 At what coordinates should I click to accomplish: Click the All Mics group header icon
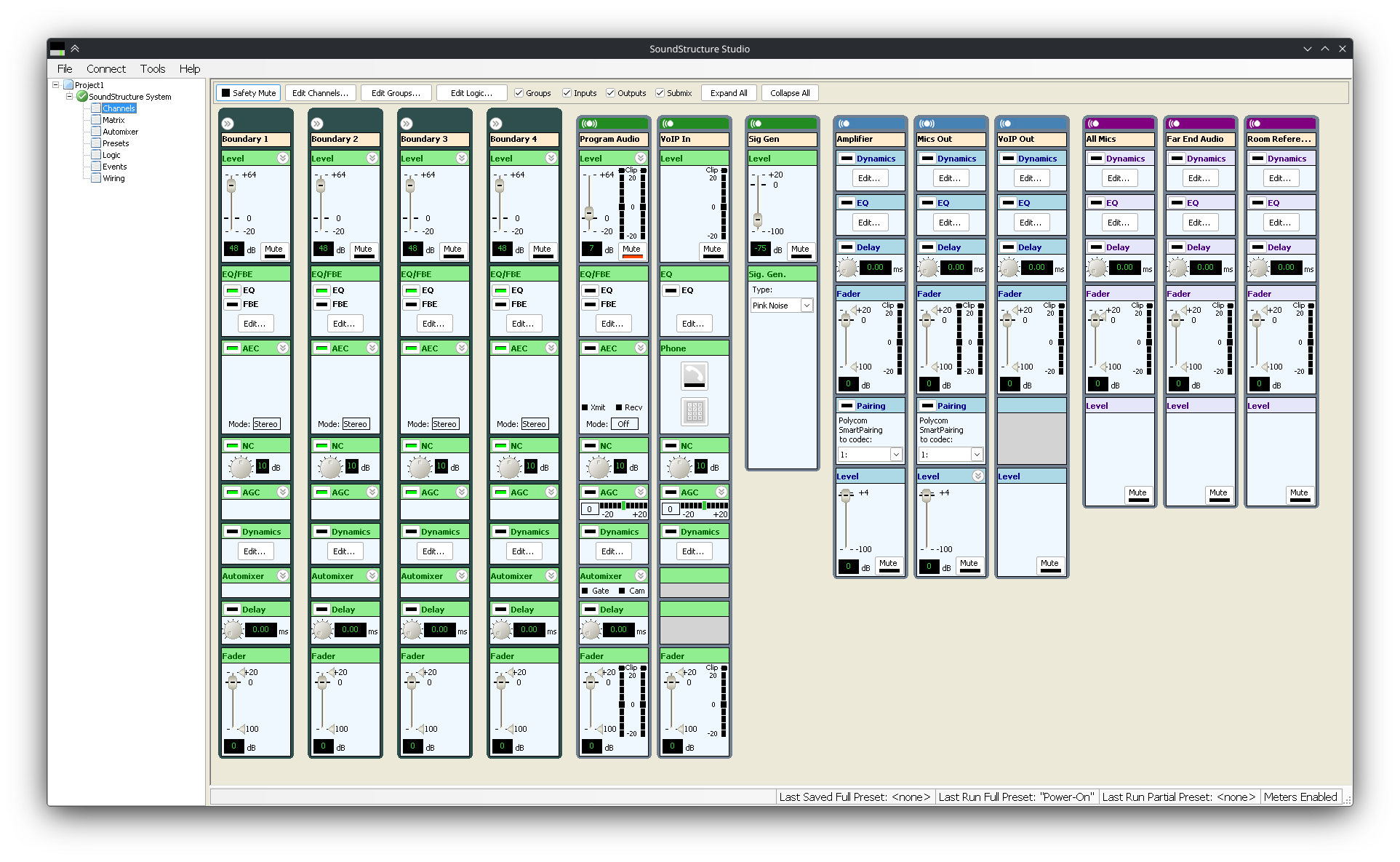click(1093, 124)
